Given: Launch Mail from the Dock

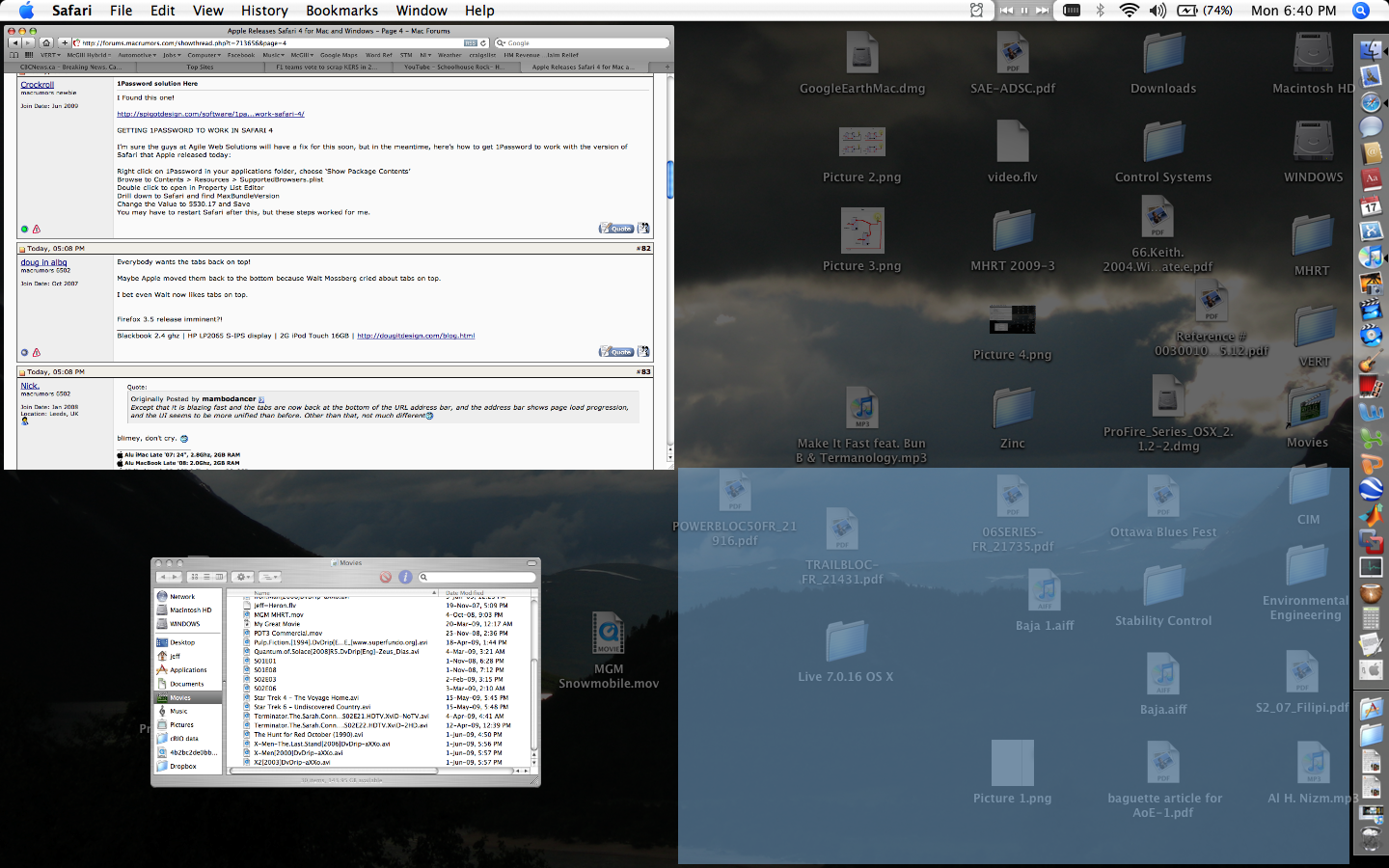Looking at the screenshot, I should 1371,76.
